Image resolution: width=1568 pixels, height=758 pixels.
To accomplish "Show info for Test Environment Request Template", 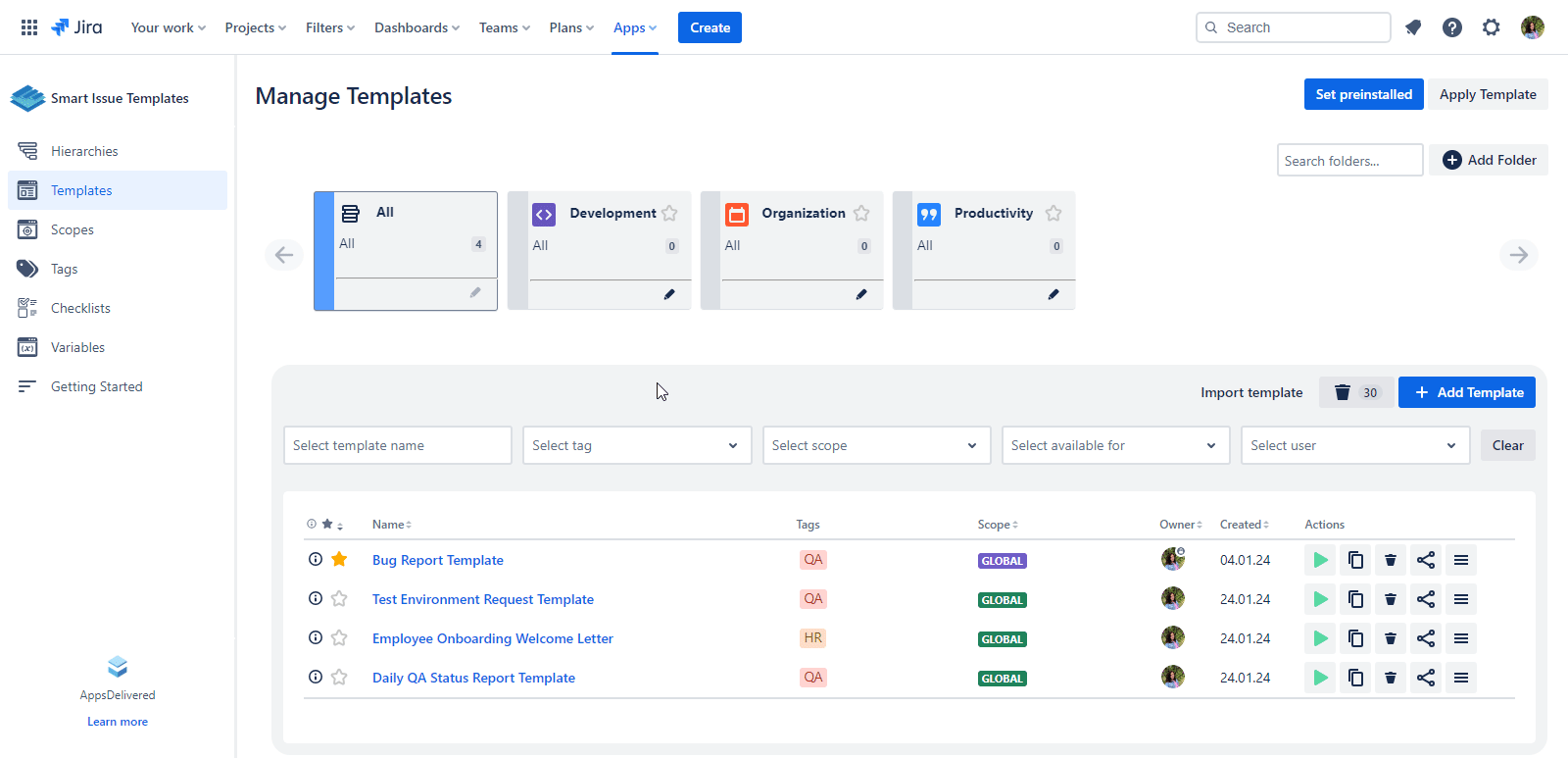I will point(316,598).
